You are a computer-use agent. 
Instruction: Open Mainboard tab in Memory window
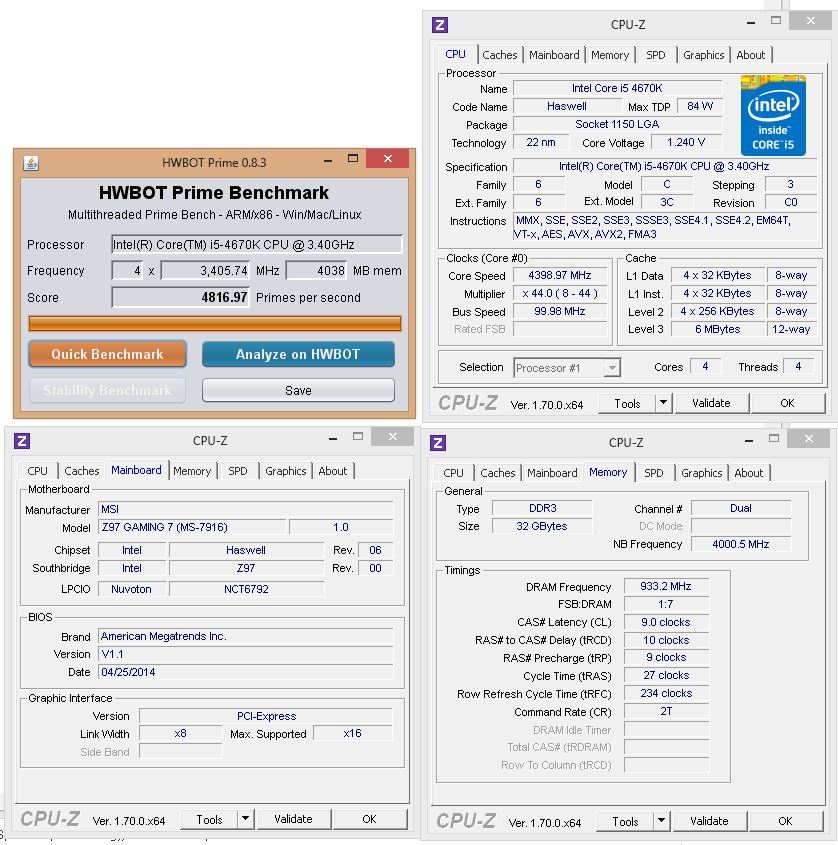coord(552,473)
